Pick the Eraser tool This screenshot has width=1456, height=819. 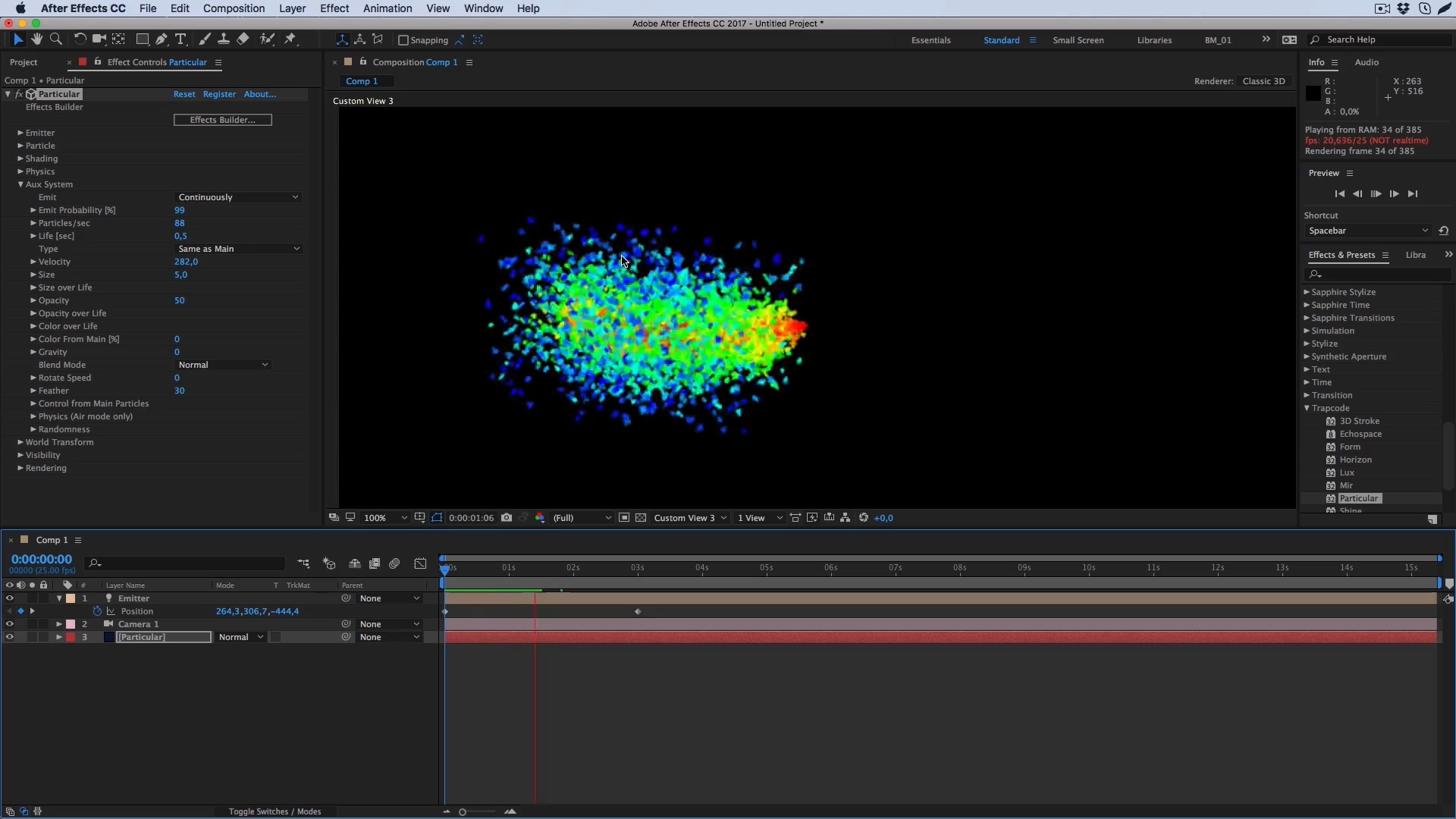pyautogui.click(x=243, y=39)
